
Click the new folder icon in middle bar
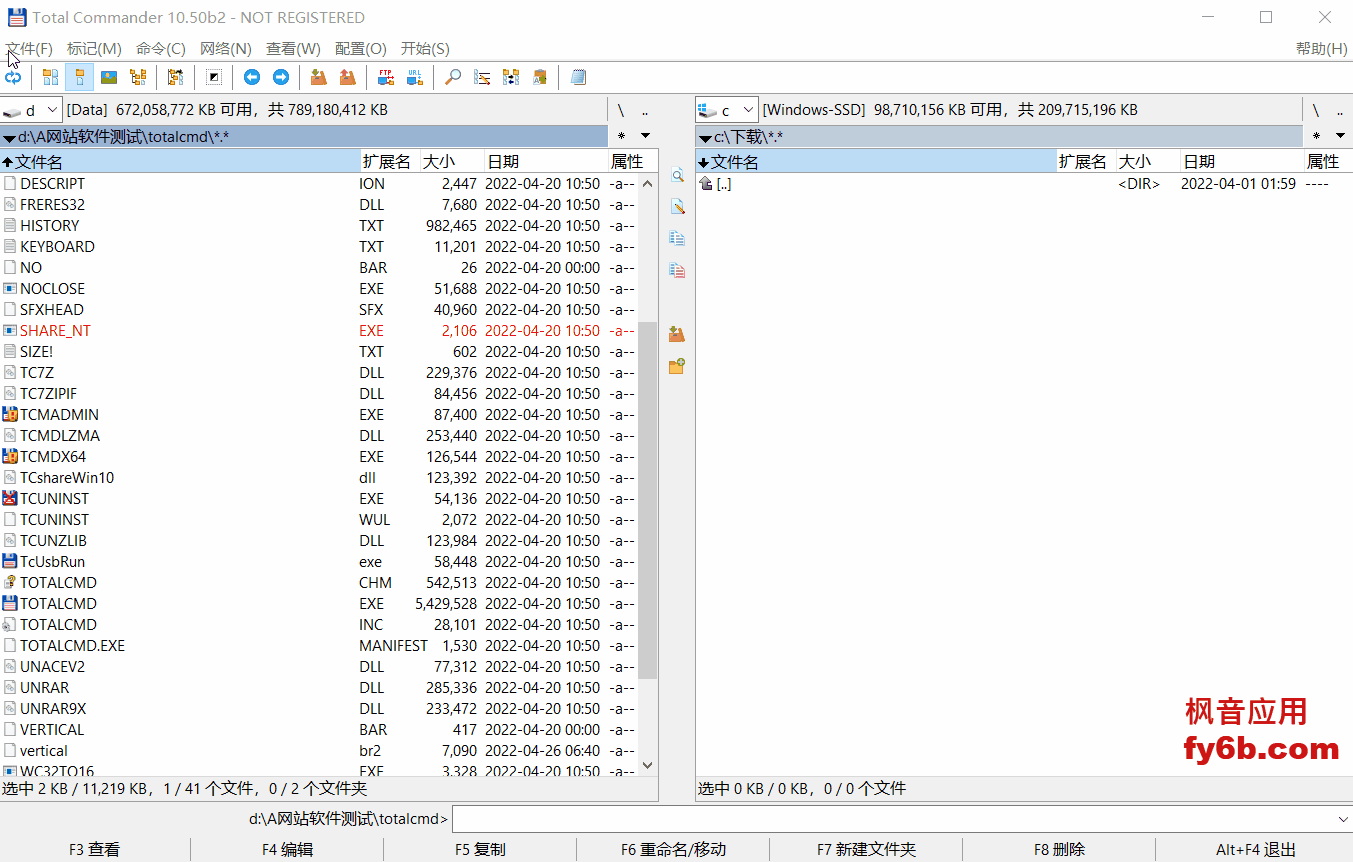[677, 366]
